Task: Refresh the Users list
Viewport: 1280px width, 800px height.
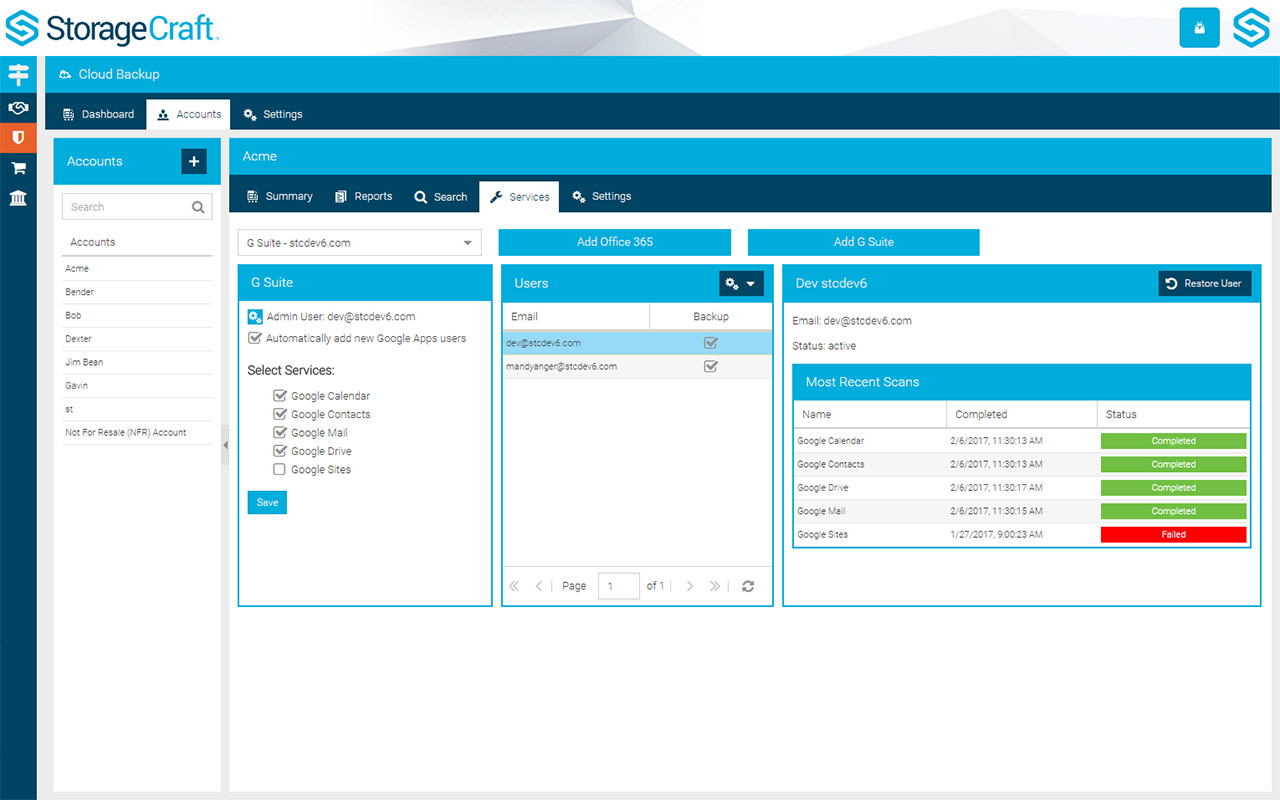Action: [x=748, y=586]
